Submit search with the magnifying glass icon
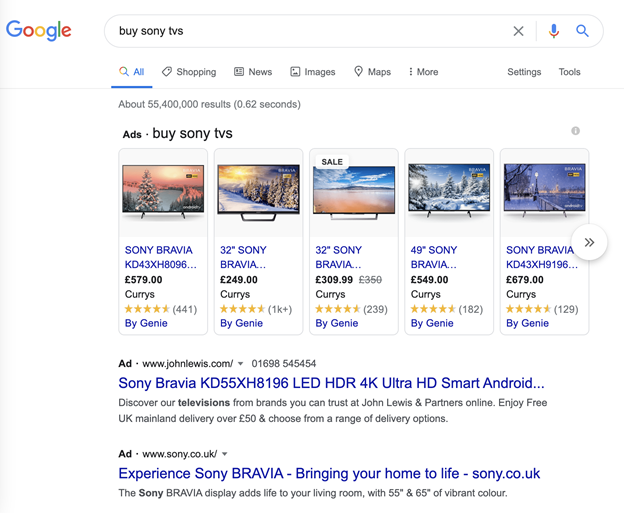 coord(582,31)
